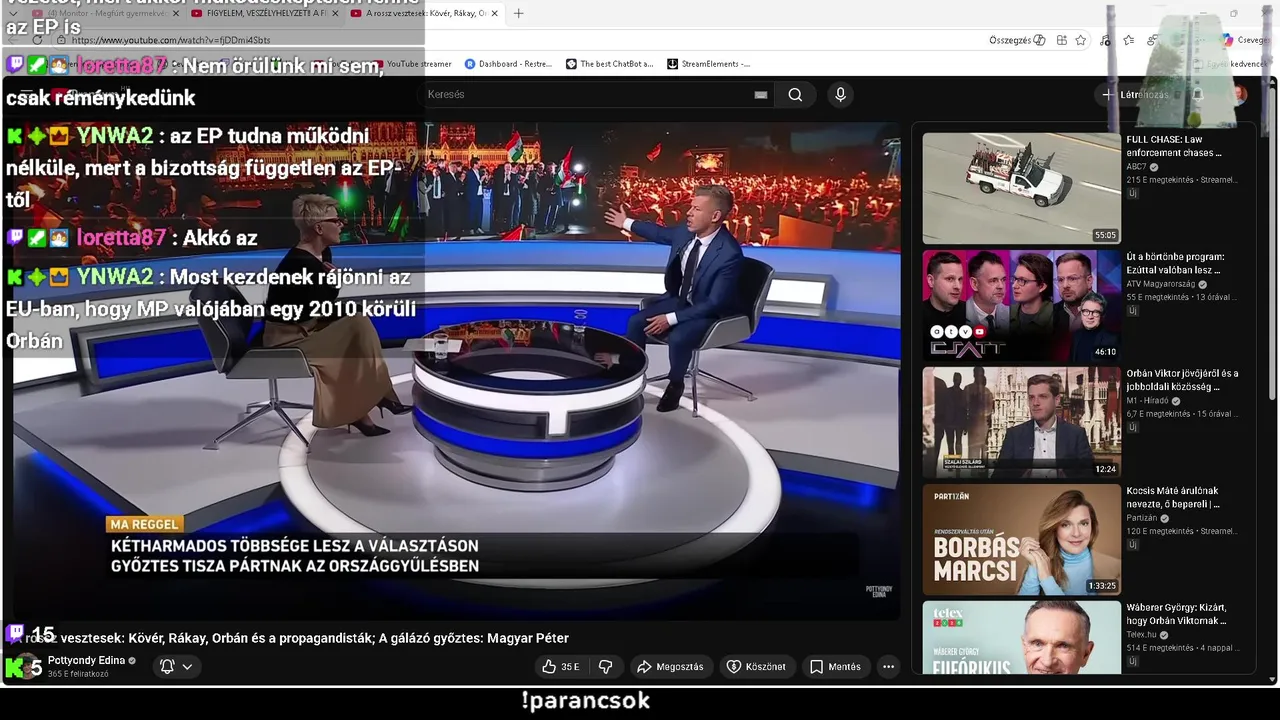Open the on-screen keyboard in search box

click(761, 94)
